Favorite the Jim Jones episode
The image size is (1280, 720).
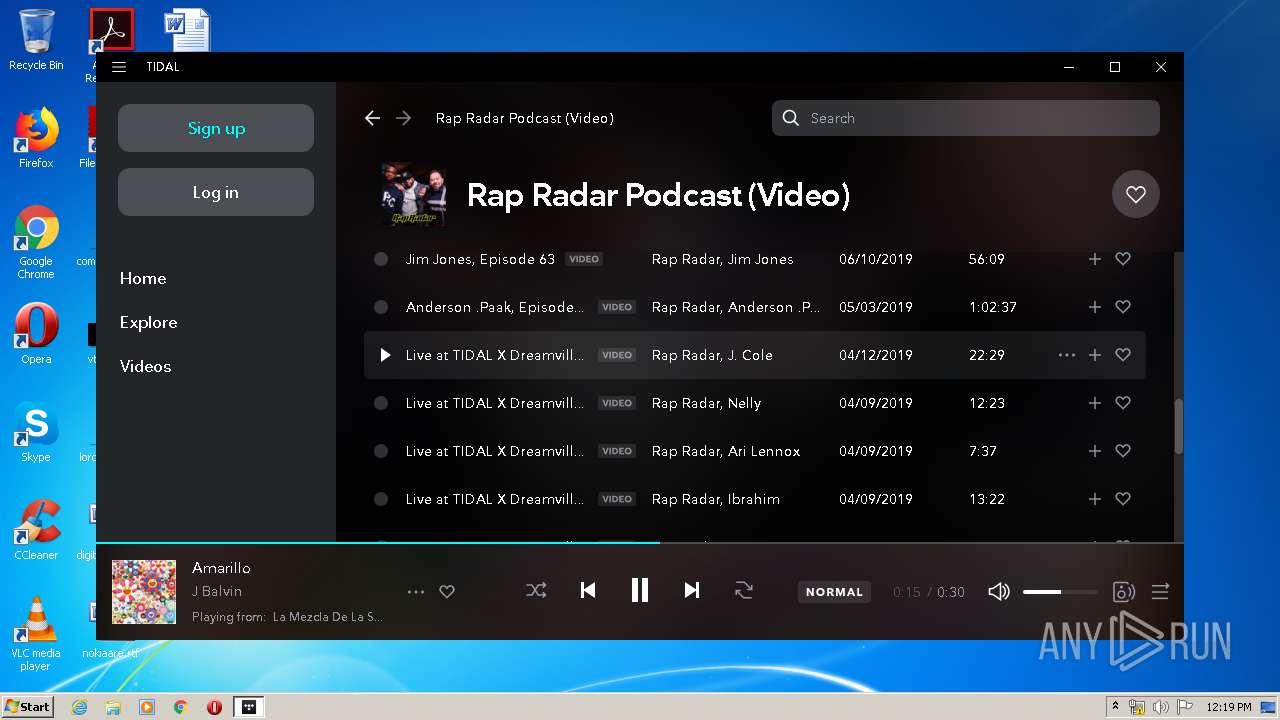tap(1123, 259)
